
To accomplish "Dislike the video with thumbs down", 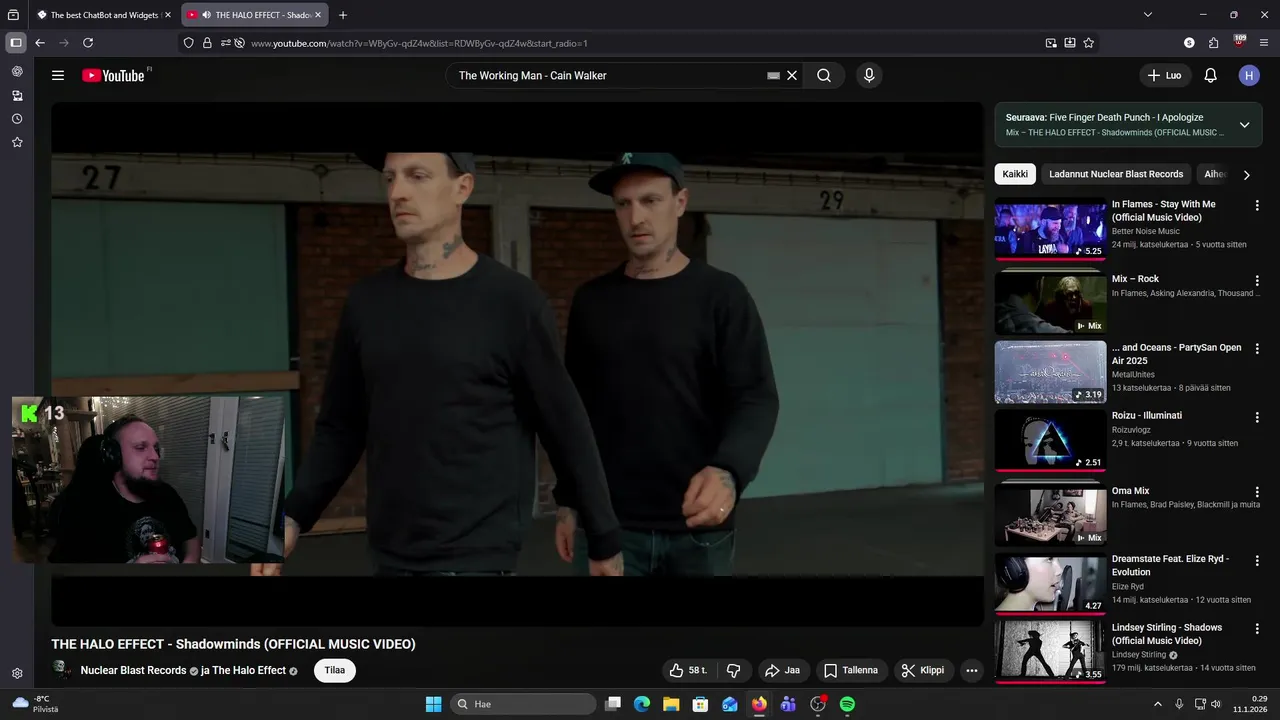I will coord(733,670).
